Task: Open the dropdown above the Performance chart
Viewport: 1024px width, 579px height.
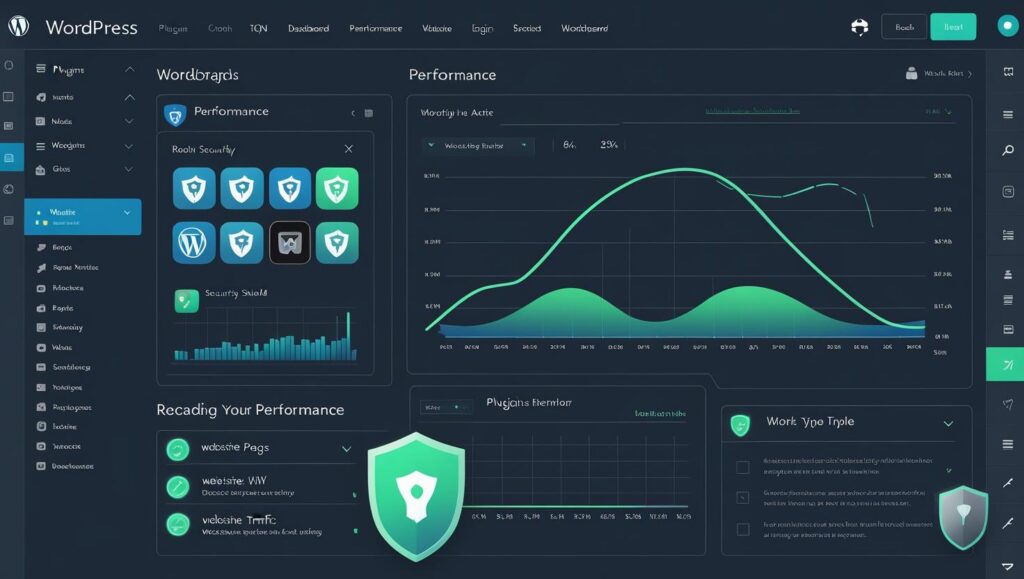Action: [x=478, y=146]
